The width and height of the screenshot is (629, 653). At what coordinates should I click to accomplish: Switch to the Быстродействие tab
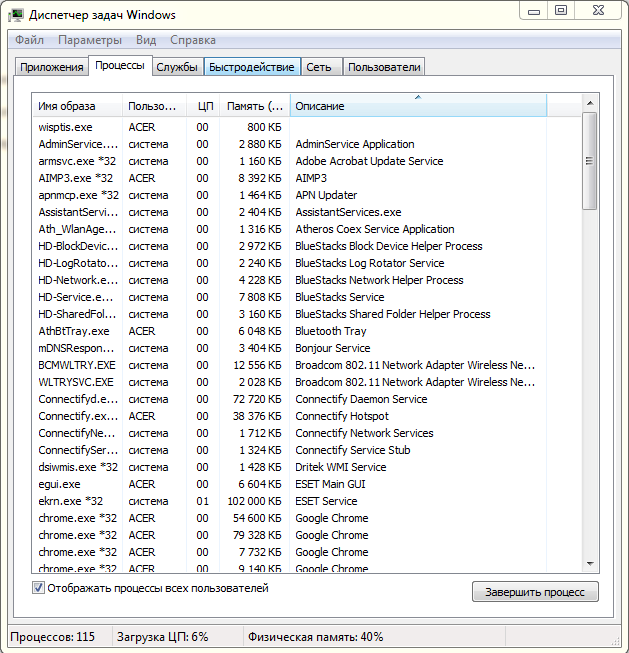[252, 67]
